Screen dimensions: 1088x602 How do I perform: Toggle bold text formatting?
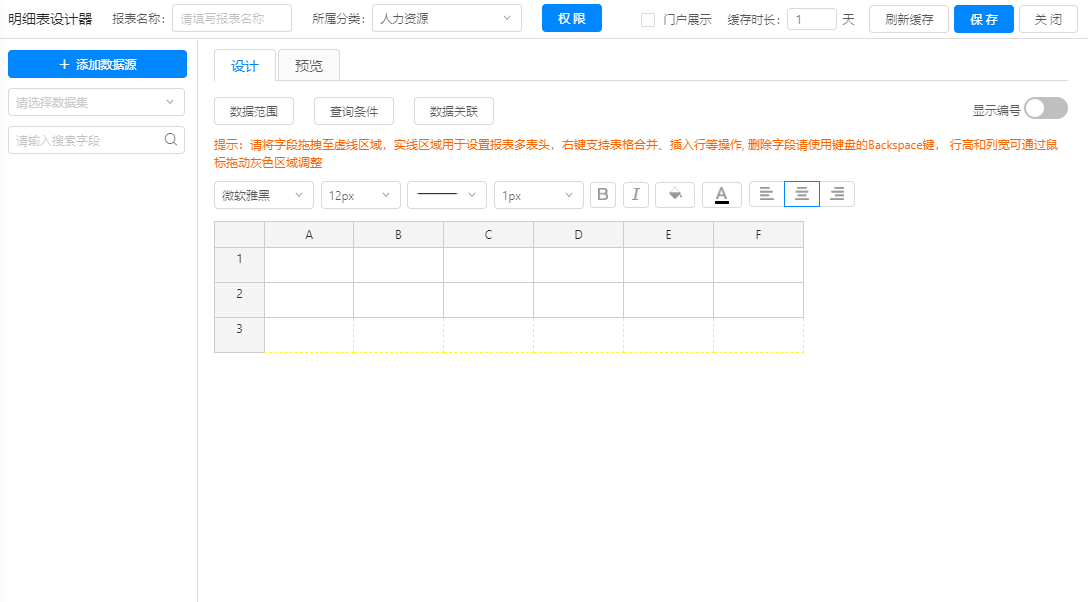pyautogui.click(x=603, y=195)
